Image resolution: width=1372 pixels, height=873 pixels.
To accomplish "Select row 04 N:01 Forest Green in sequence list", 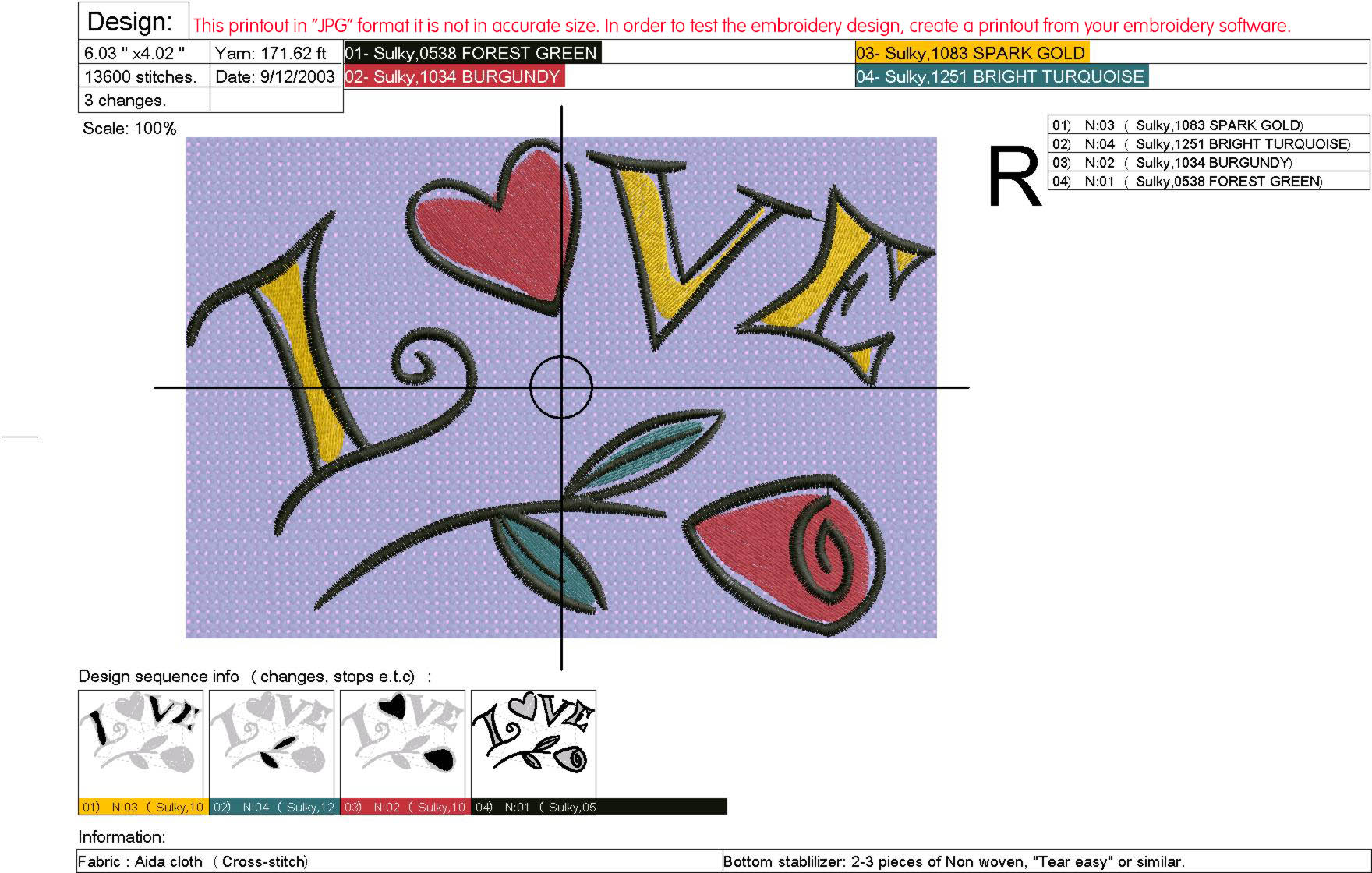I will coord(1208,182).
